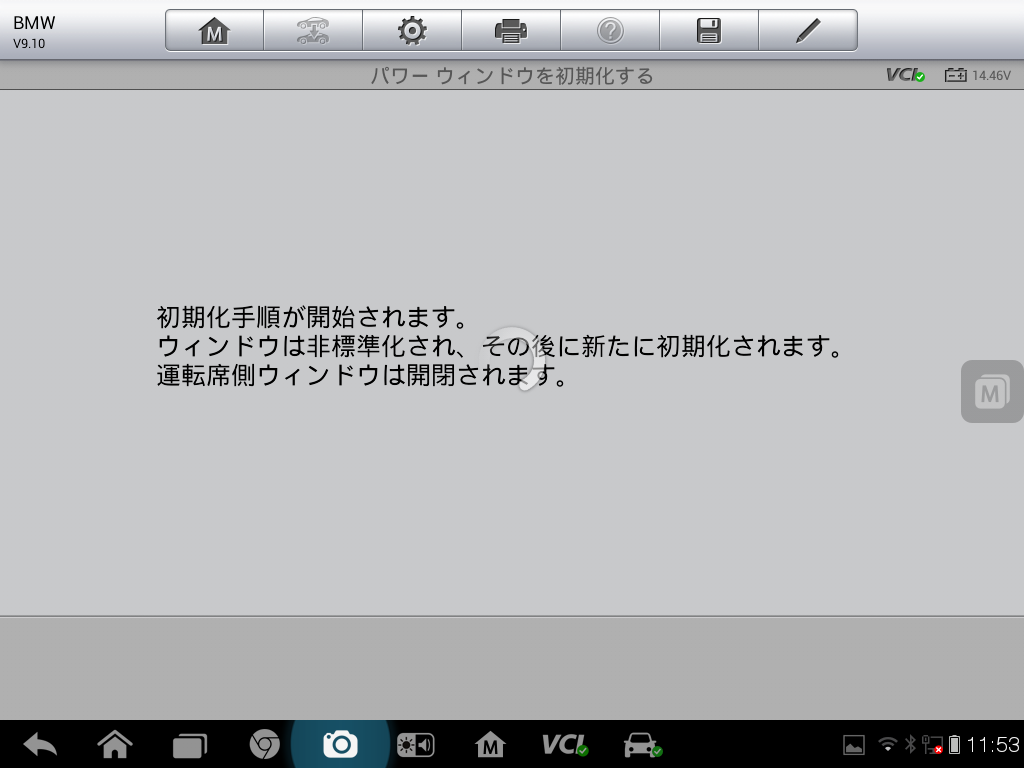This screenshot has height=768, width=1024.
Task: Open the MaxiSys M icon in navigation bar
Action: (490, 743)
